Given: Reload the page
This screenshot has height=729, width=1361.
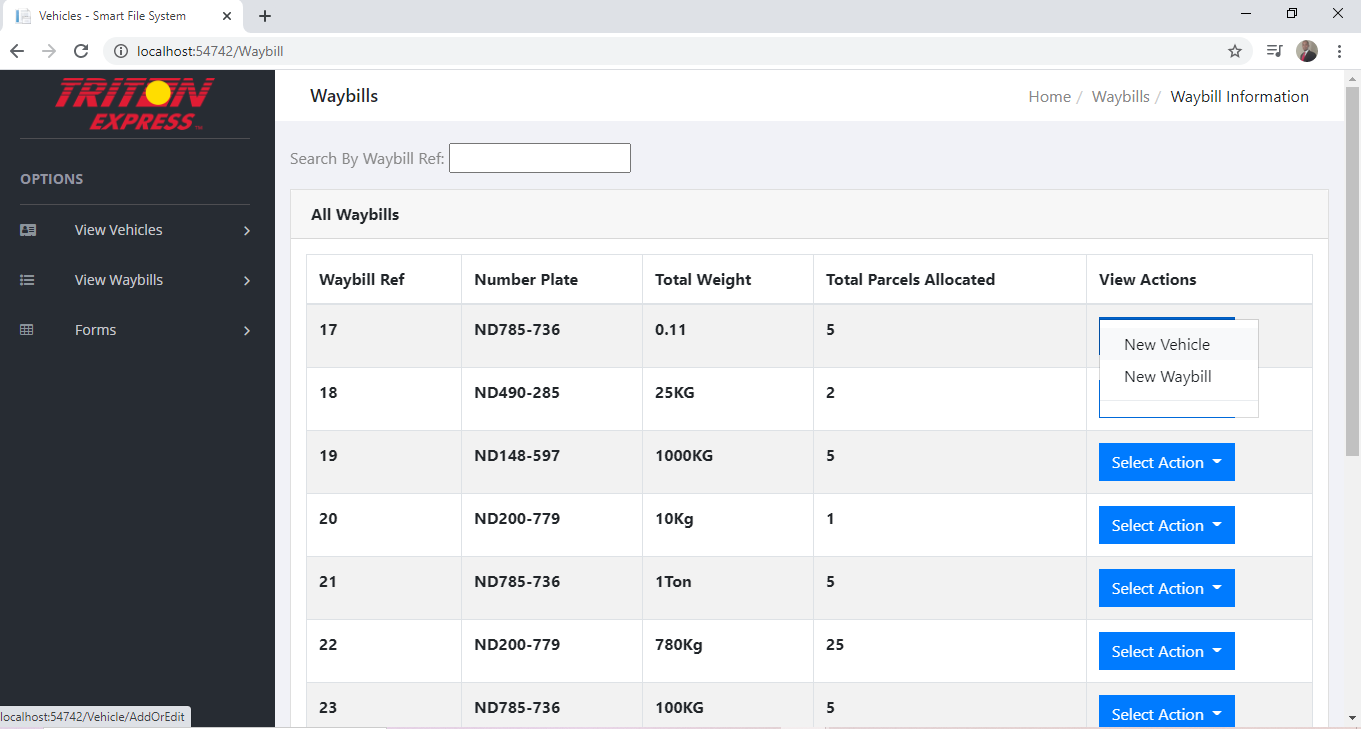Looking at the screenshot, I should [82, 51].
